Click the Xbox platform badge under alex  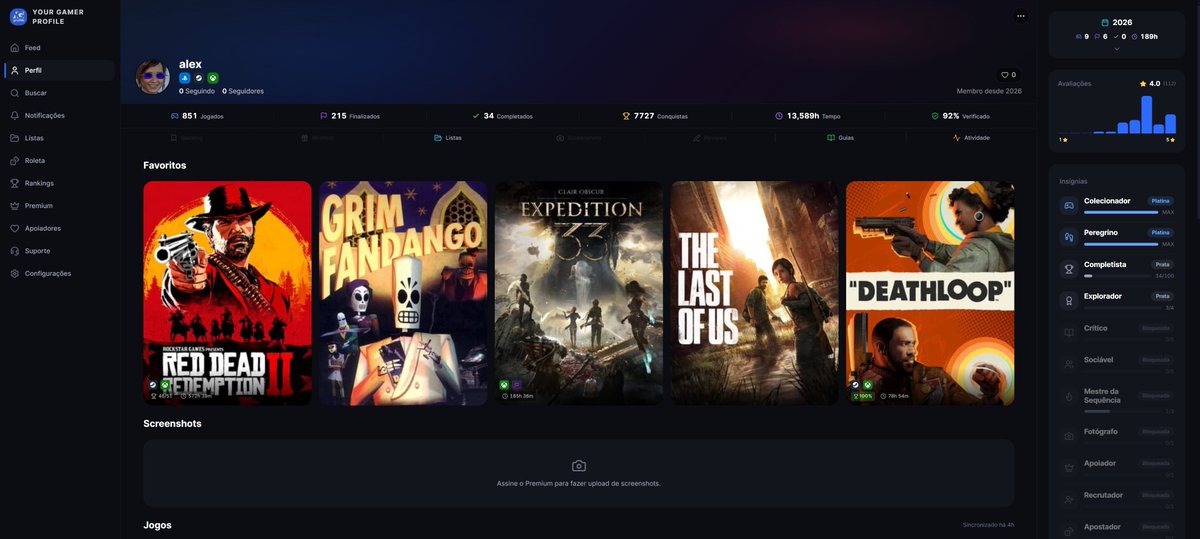213,78
